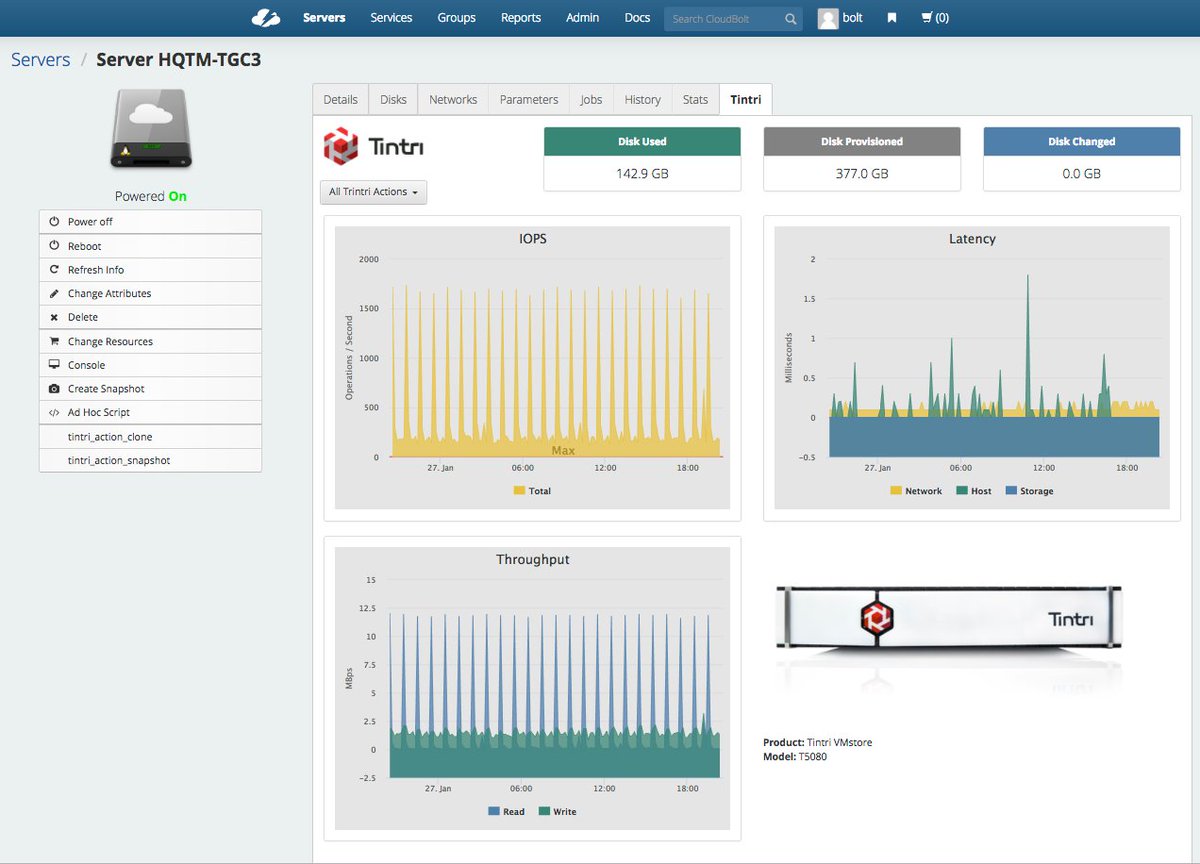1200x864 pixels.
Task: Toggle Host series in Latency legend
Action: pyautogui.click(x=974, y=491)
